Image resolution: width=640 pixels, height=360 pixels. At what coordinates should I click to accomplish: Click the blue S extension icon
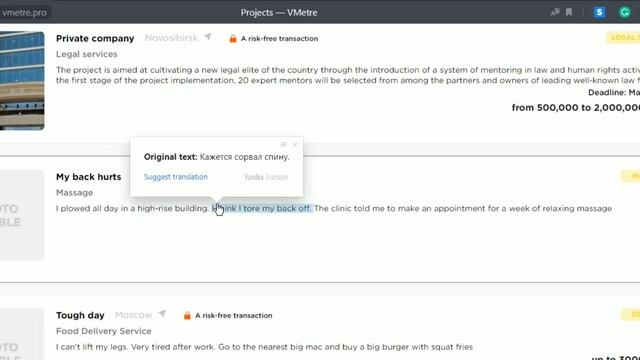tap(599, 12)
